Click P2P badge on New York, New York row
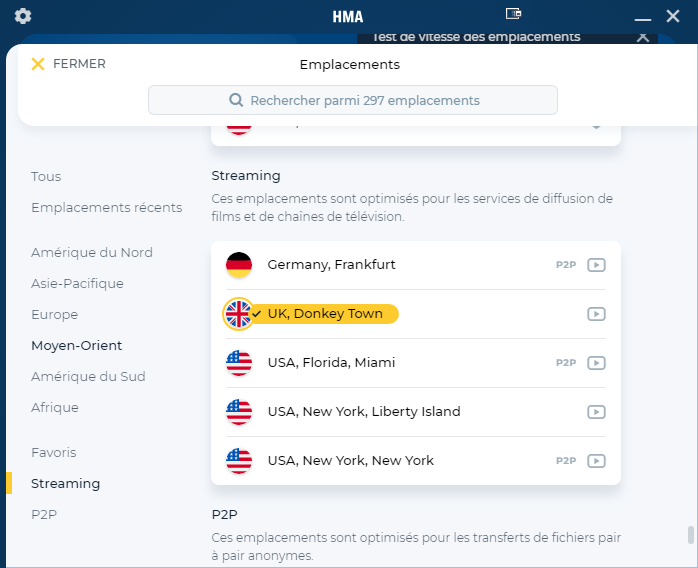This screenshot has width=698, height=568. tap(566, 461)
